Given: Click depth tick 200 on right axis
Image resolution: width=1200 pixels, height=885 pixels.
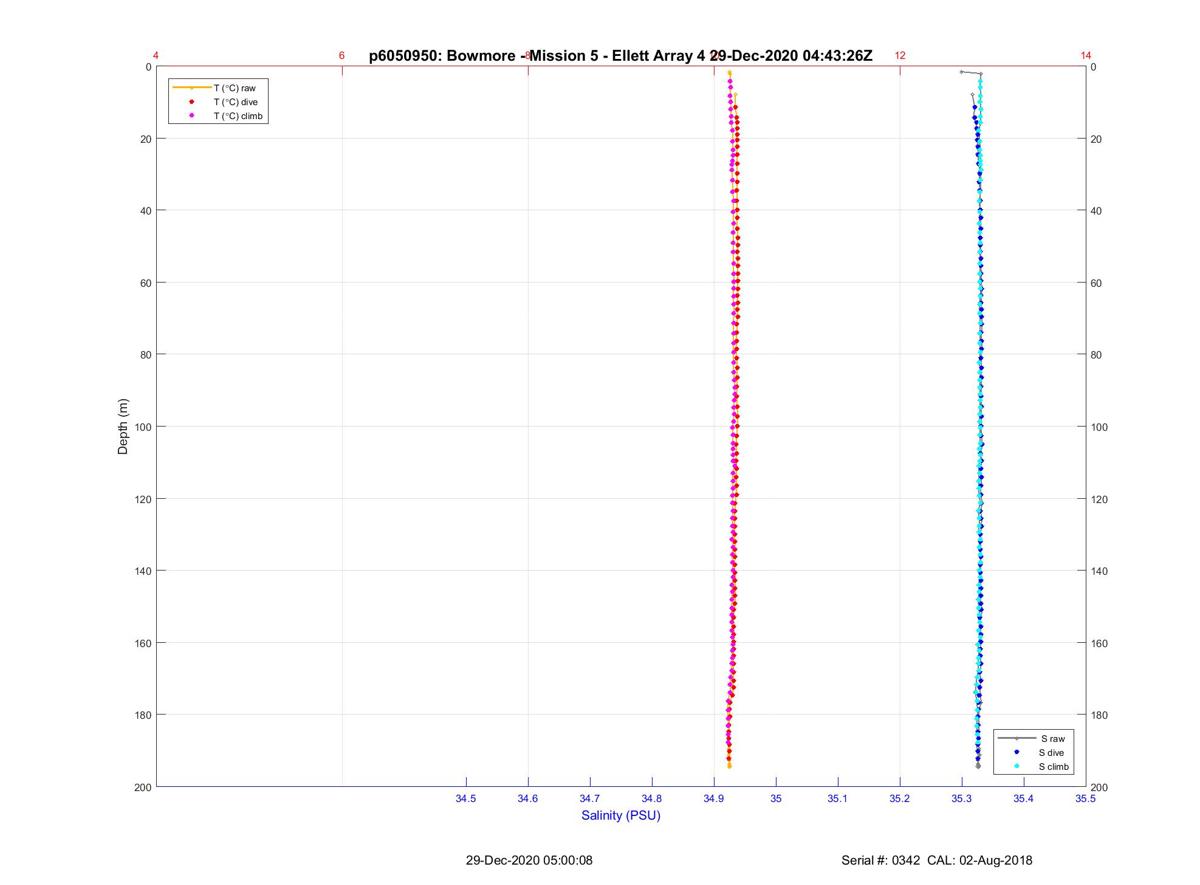Looking at the screenshot, I should pyautogui.click(x=1100, y=788).
